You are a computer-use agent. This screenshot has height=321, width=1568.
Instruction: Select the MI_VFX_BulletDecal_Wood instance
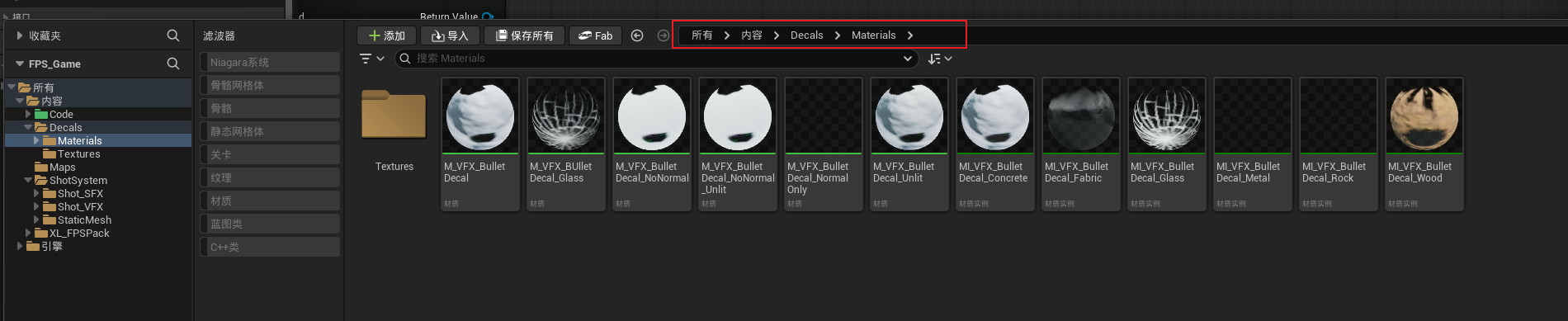(x=1424, y=144)
